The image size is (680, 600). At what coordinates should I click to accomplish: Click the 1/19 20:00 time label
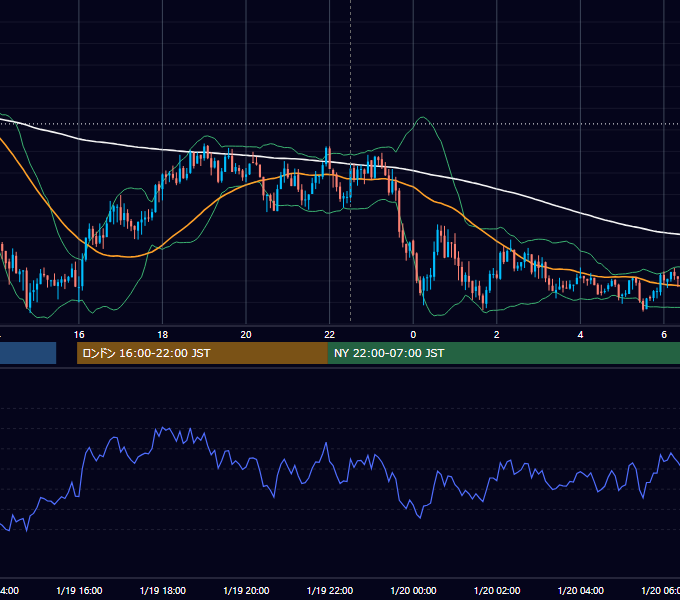246,590
